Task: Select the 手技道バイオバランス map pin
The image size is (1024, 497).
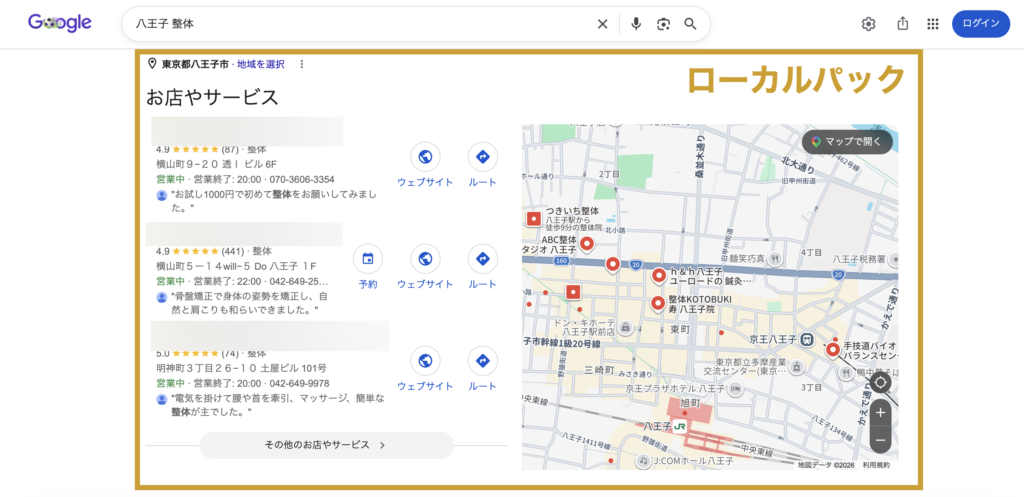Action: (x=833, y=350)
